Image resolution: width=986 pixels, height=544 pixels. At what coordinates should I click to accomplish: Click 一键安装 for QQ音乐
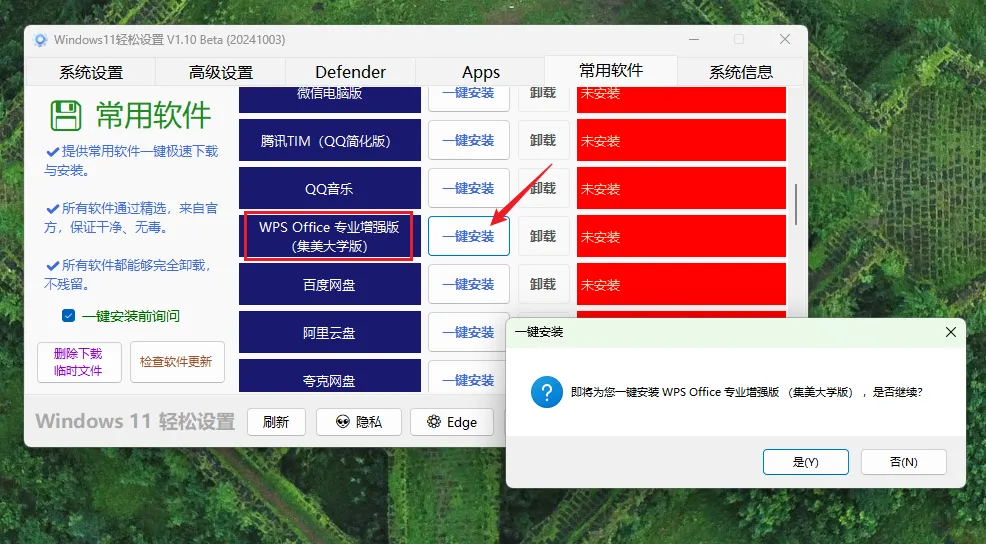coord(468,188)
